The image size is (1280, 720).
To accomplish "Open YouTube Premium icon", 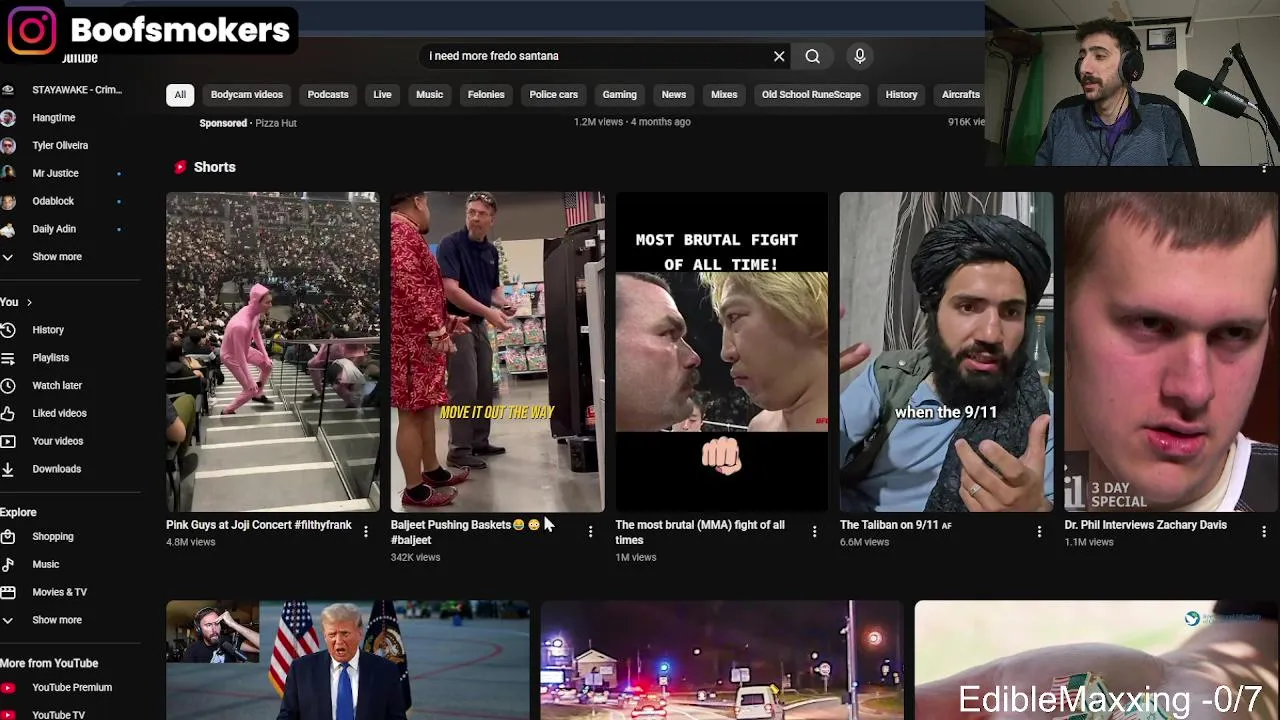I will [8, 688].
